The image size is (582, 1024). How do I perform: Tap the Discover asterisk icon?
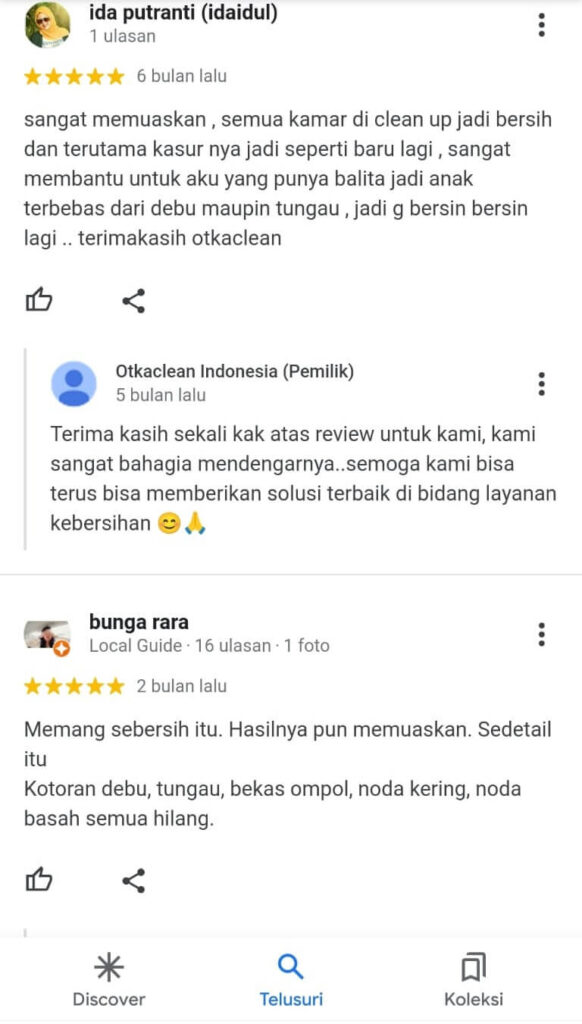coord(109,967)
